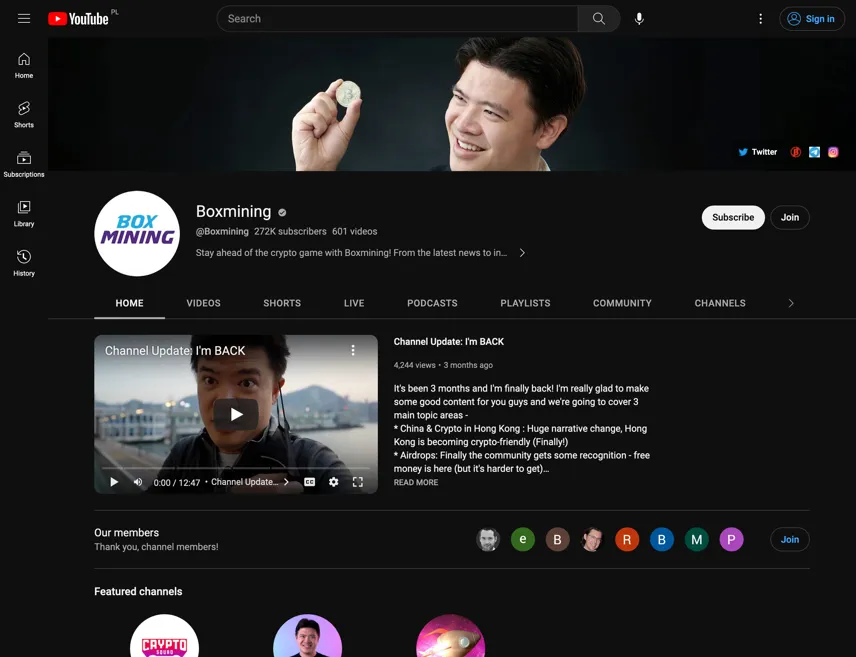Click '601 videos' text
856x657 pixels.
[x=354, y=232]
